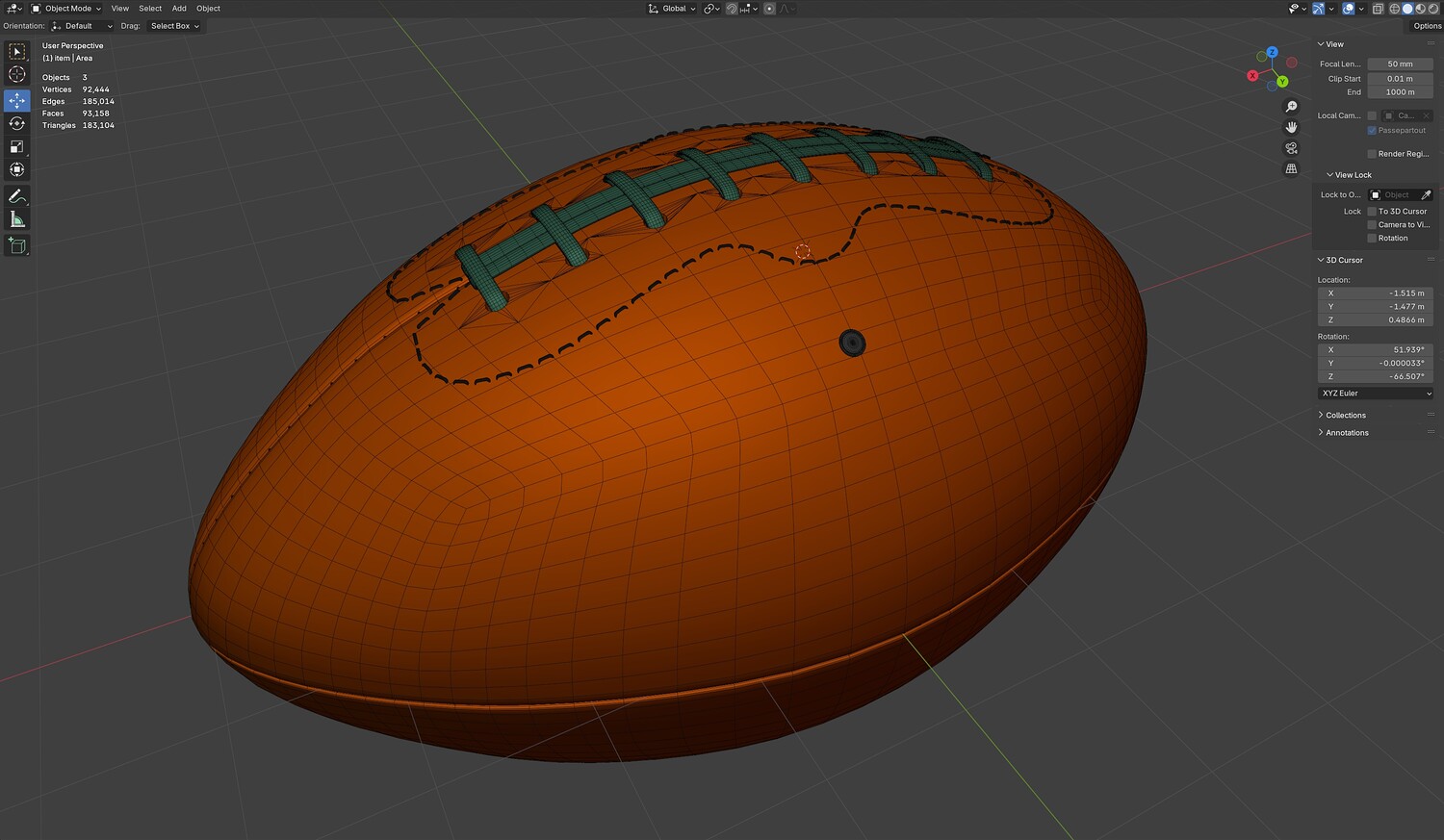Image resolution: width=1444 pixels, height=840 pixels.
Task: Open the XYZ Euler rotation mode dropdown
Action: [x=1376, y=394]
